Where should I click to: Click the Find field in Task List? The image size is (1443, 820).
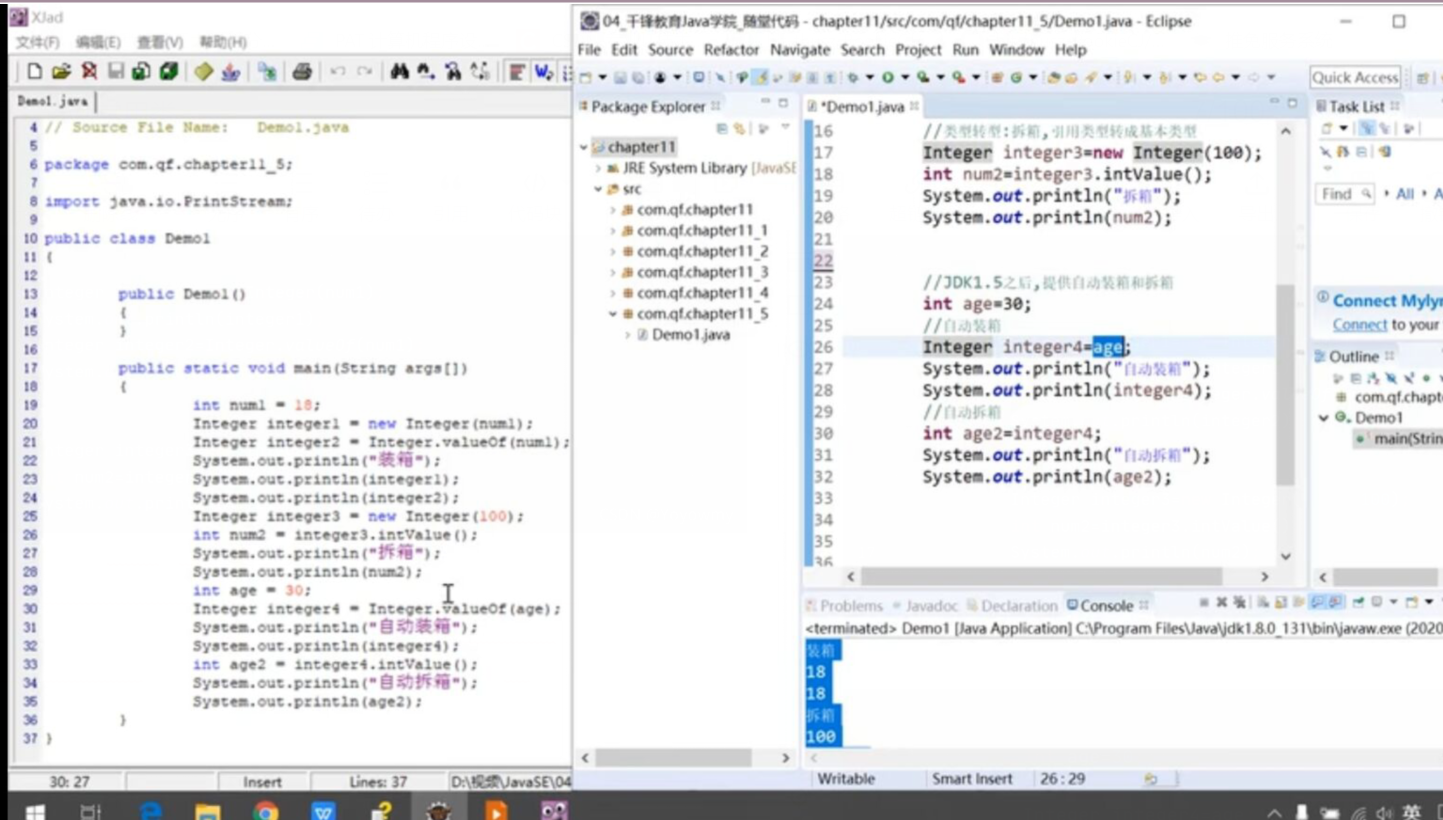point(1345,194)
